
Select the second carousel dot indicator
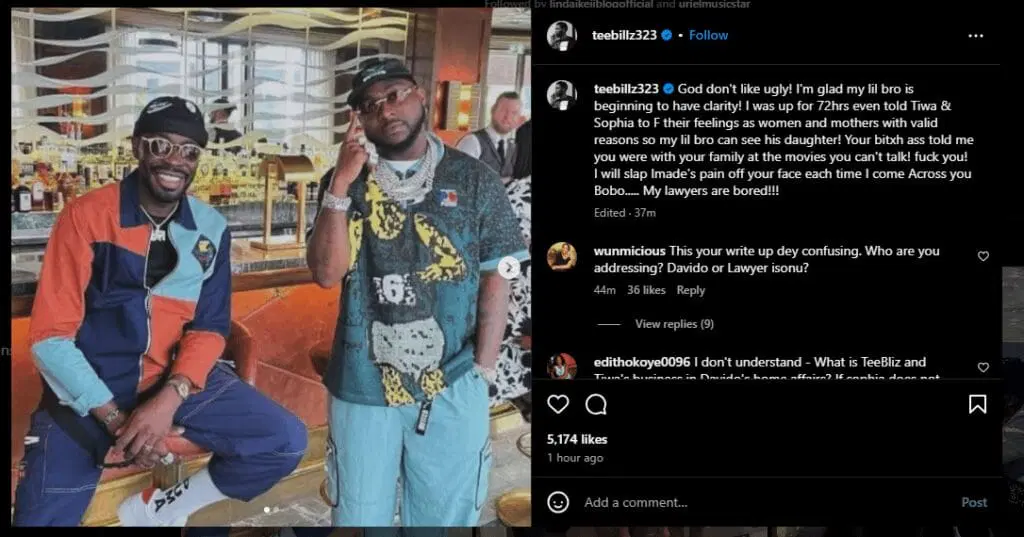click(x=276, y=510)
